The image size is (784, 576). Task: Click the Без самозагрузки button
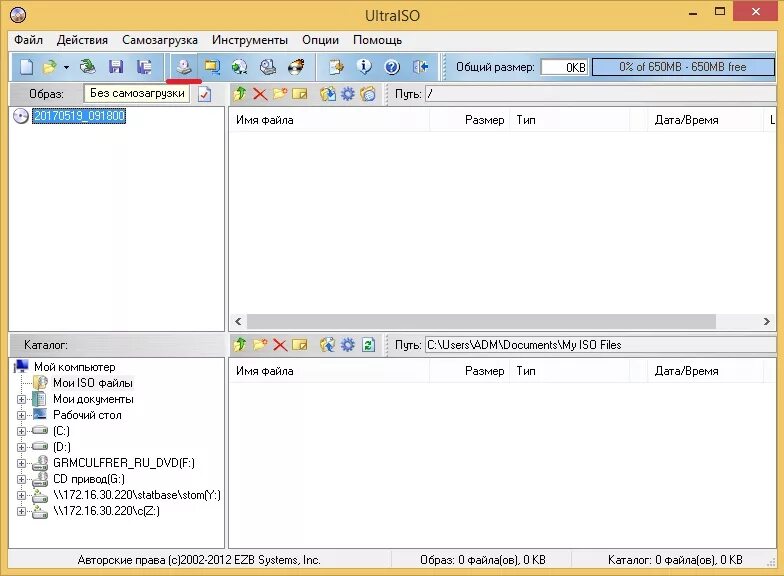[137, 94]
